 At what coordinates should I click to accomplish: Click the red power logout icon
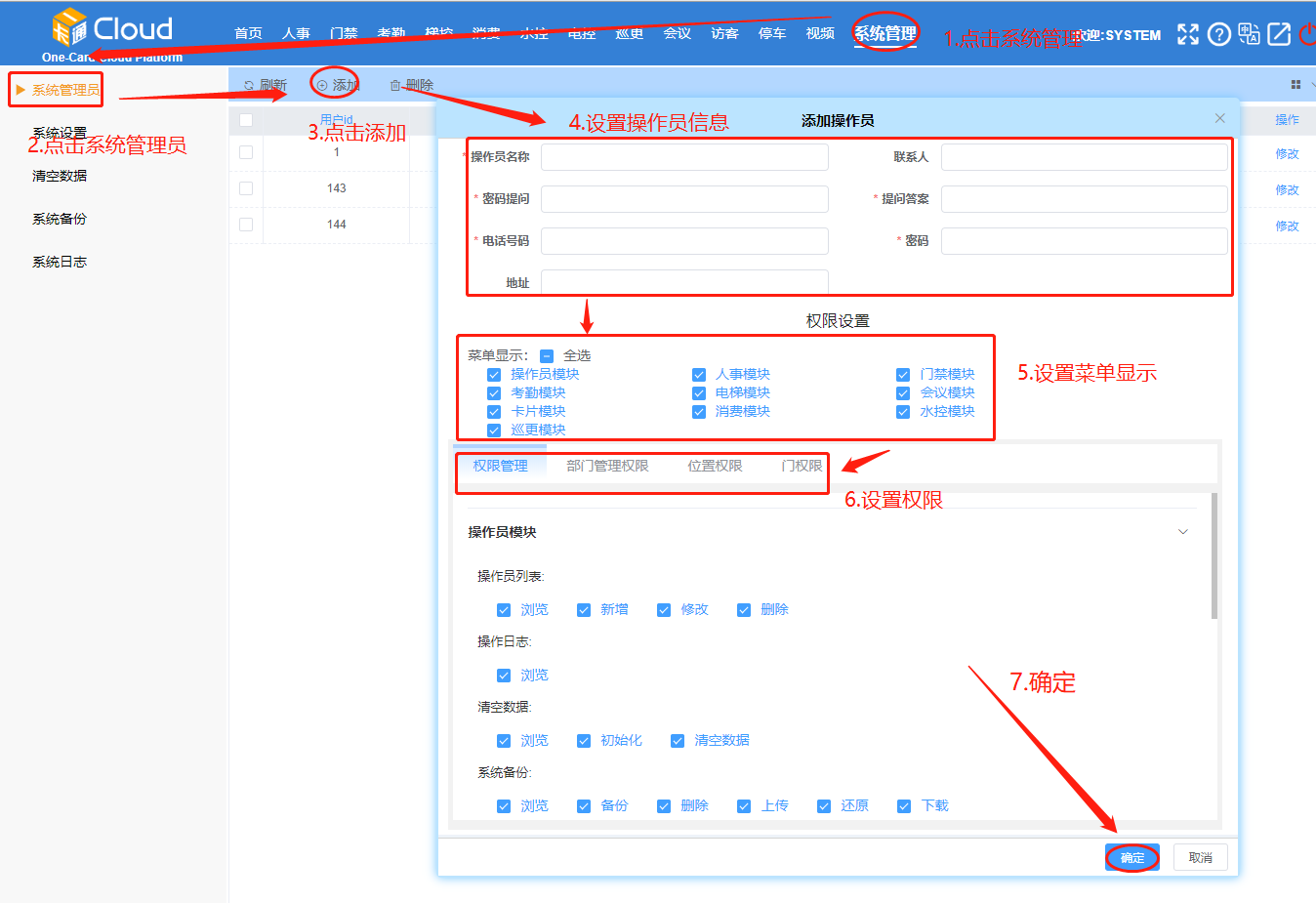point(1307,34)
